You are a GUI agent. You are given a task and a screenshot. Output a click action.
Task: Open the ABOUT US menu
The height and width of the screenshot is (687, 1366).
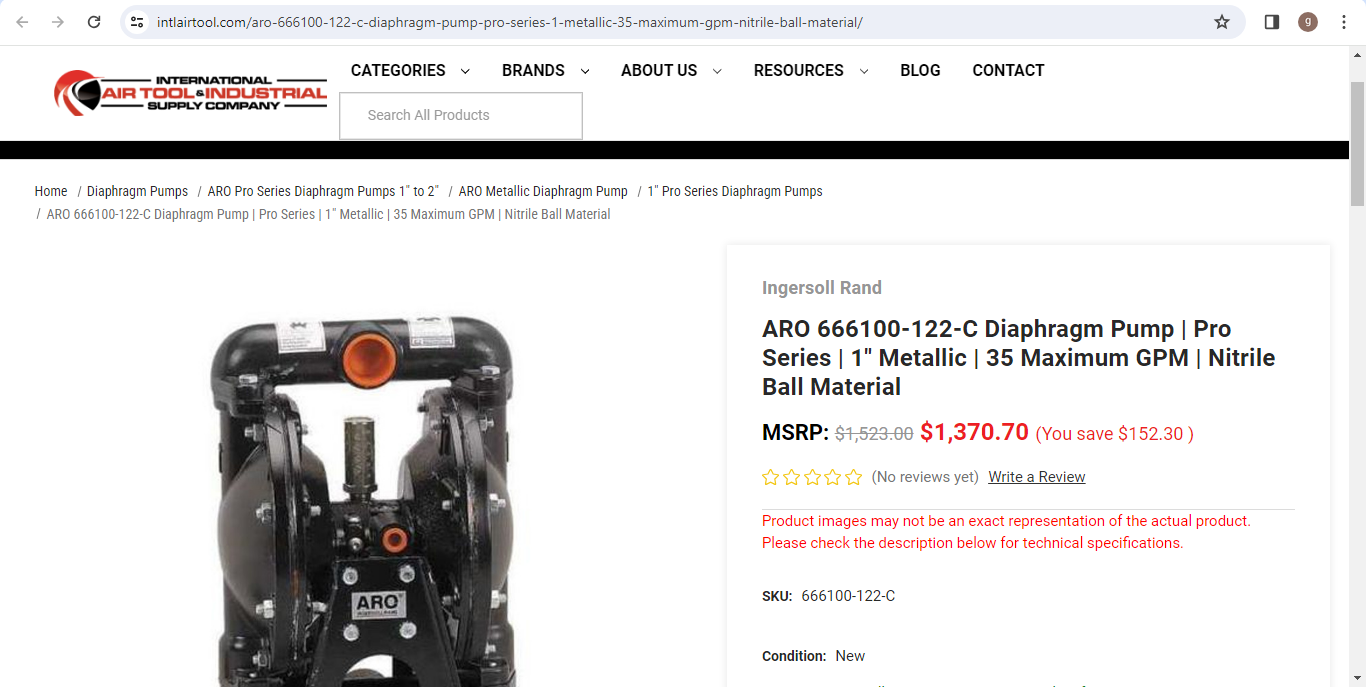coord(659,70)
